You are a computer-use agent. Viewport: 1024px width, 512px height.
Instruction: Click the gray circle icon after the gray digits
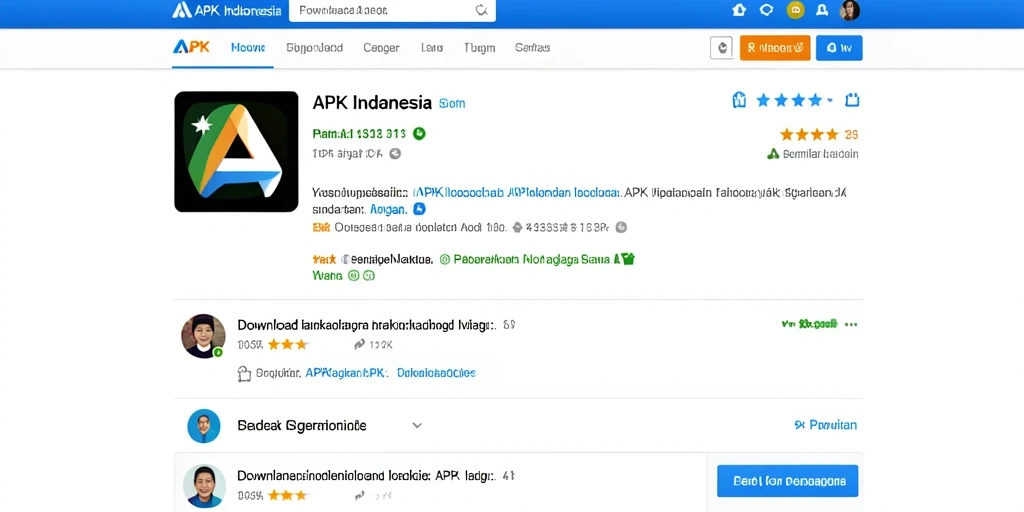pyautogui.click(x=622, y=227)
